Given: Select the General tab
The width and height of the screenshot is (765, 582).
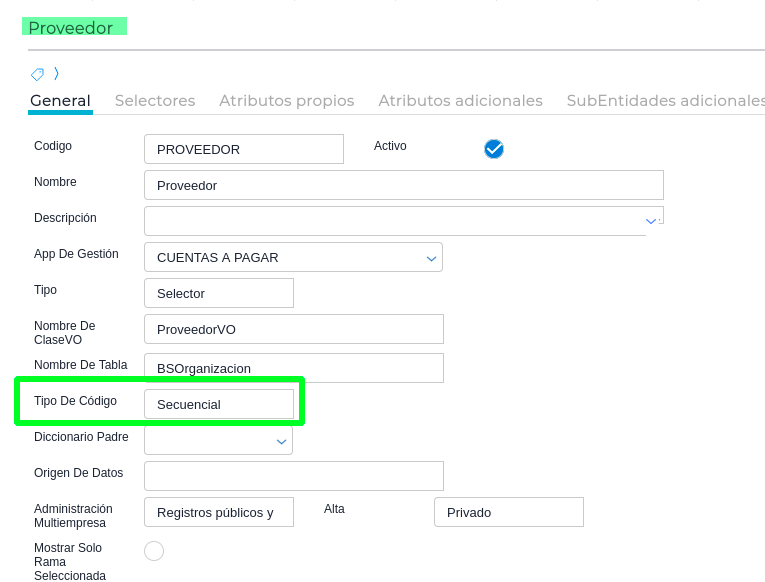Looking at the screenshot, I should pos(60,101).
